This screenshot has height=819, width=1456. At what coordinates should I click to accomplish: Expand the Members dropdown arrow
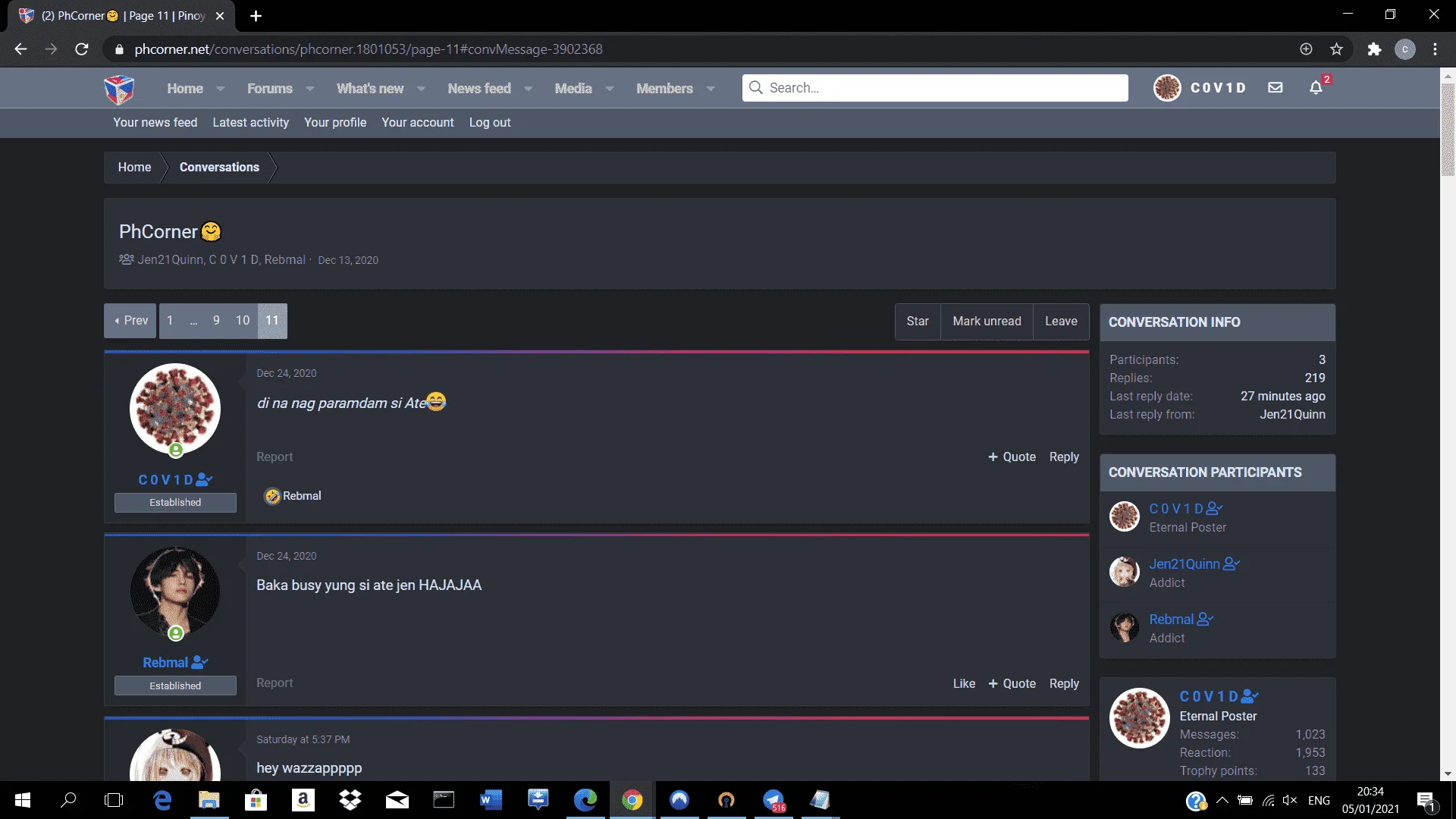[711, 89]
